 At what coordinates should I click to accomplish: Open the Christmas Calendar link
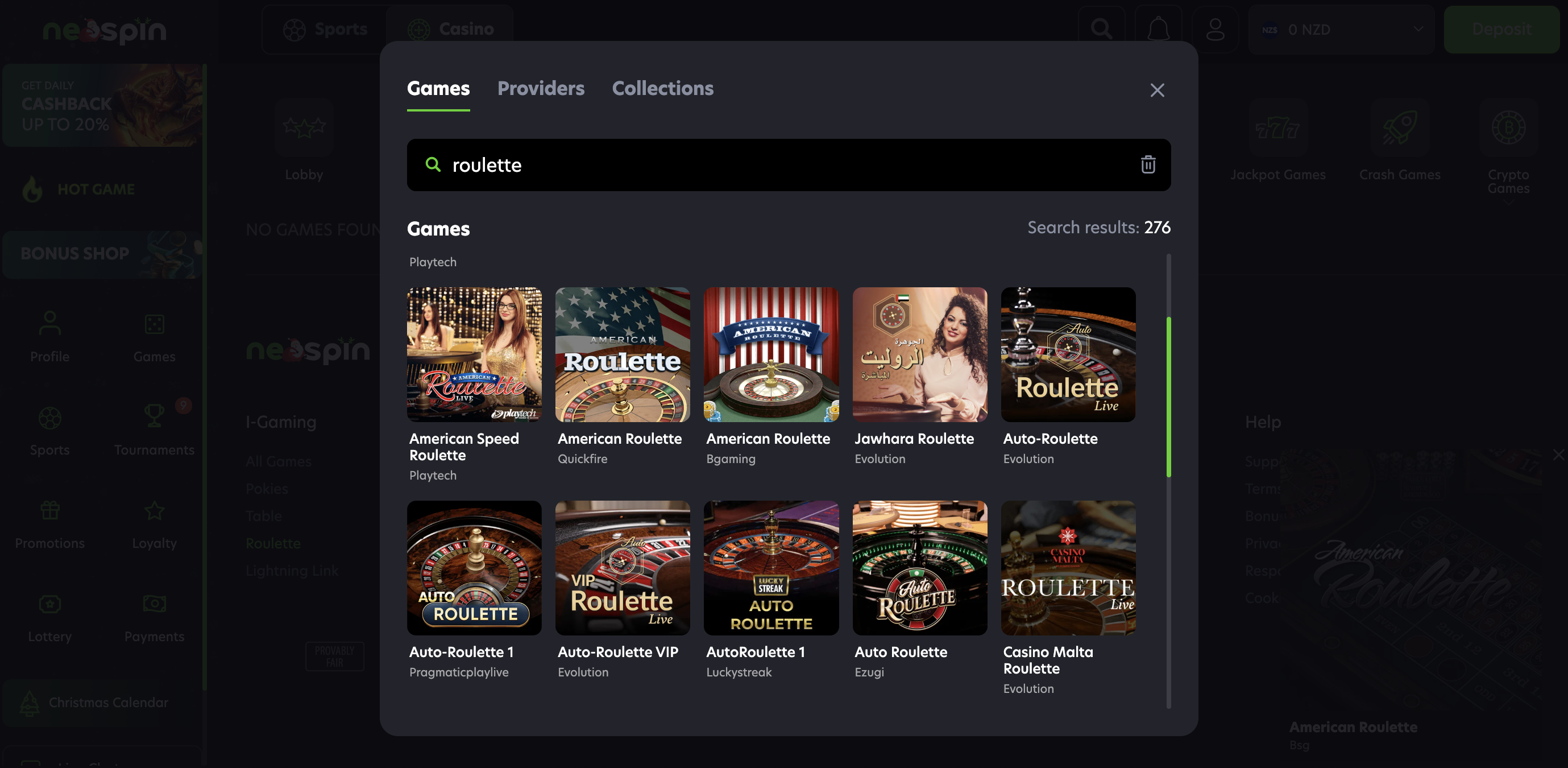click(108, 702)
